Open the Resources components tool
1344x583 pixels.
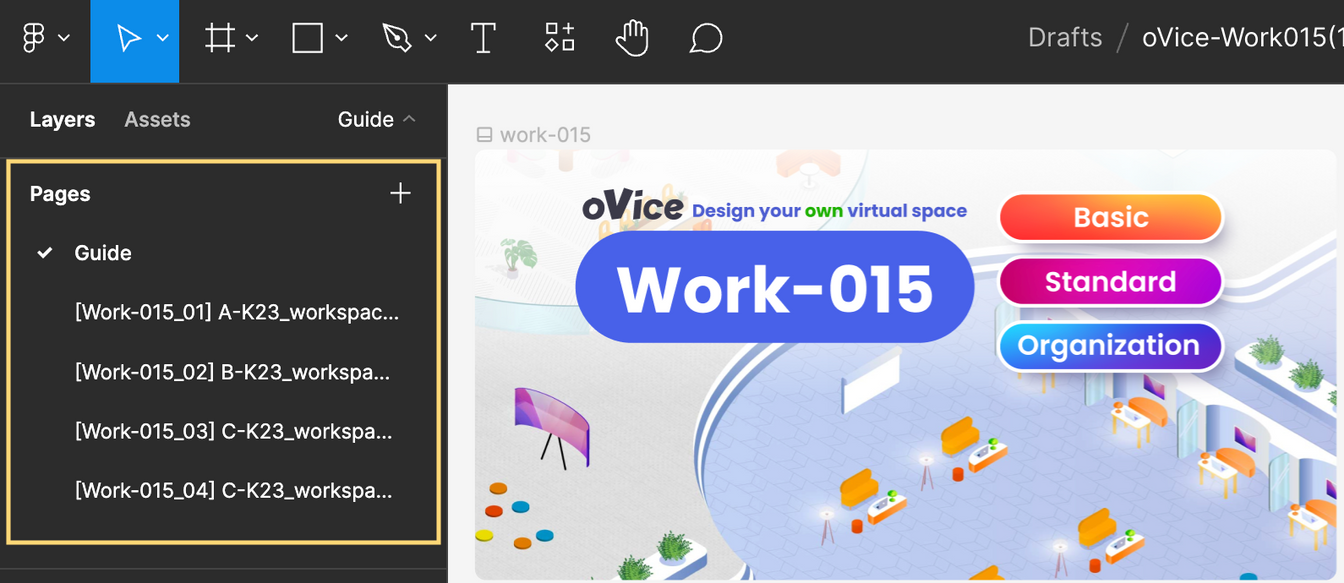click(x=559, y=38)
